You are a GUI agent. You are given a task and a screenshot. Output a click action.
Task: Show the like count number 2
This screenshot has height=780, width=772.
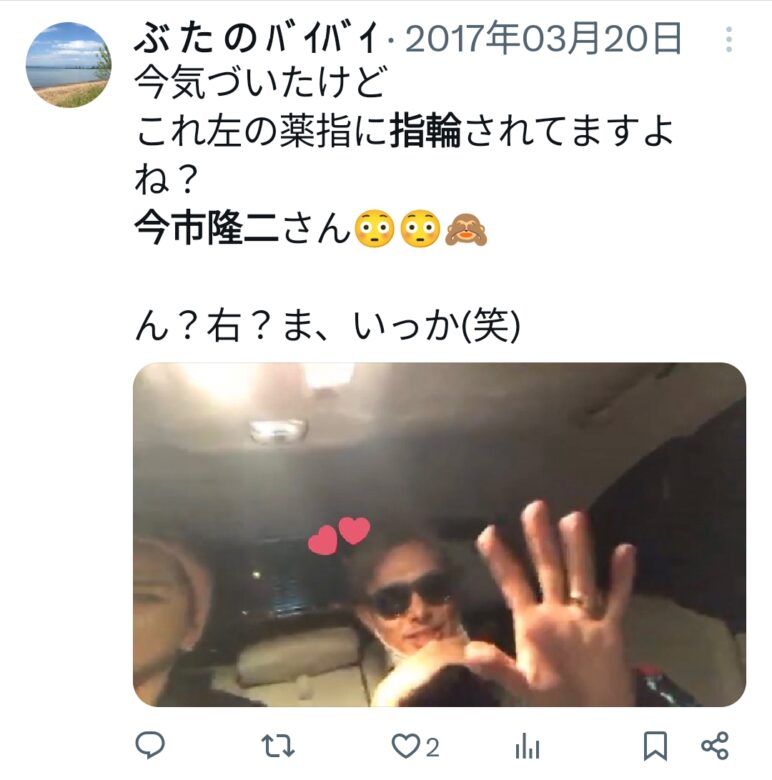point(432,747)
